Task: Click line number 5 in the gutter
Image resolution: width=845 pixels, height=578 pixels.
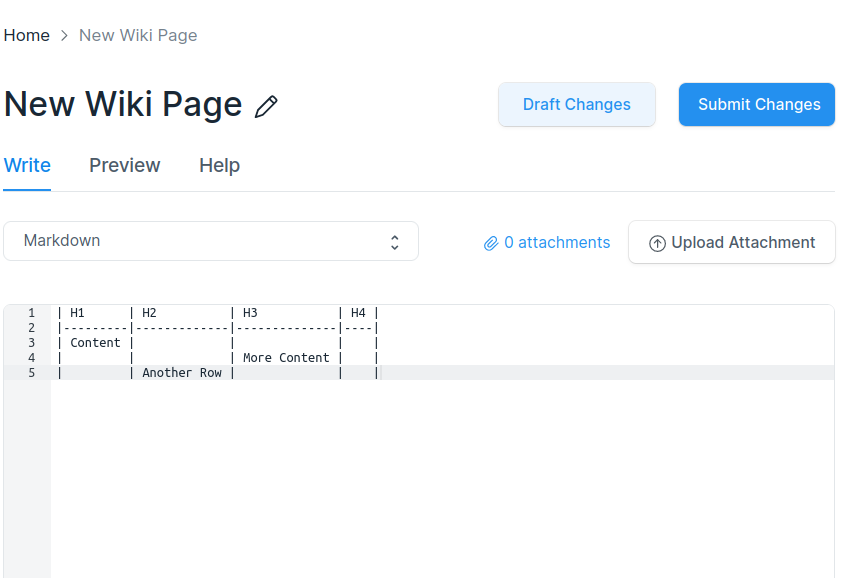Action: 32,373
